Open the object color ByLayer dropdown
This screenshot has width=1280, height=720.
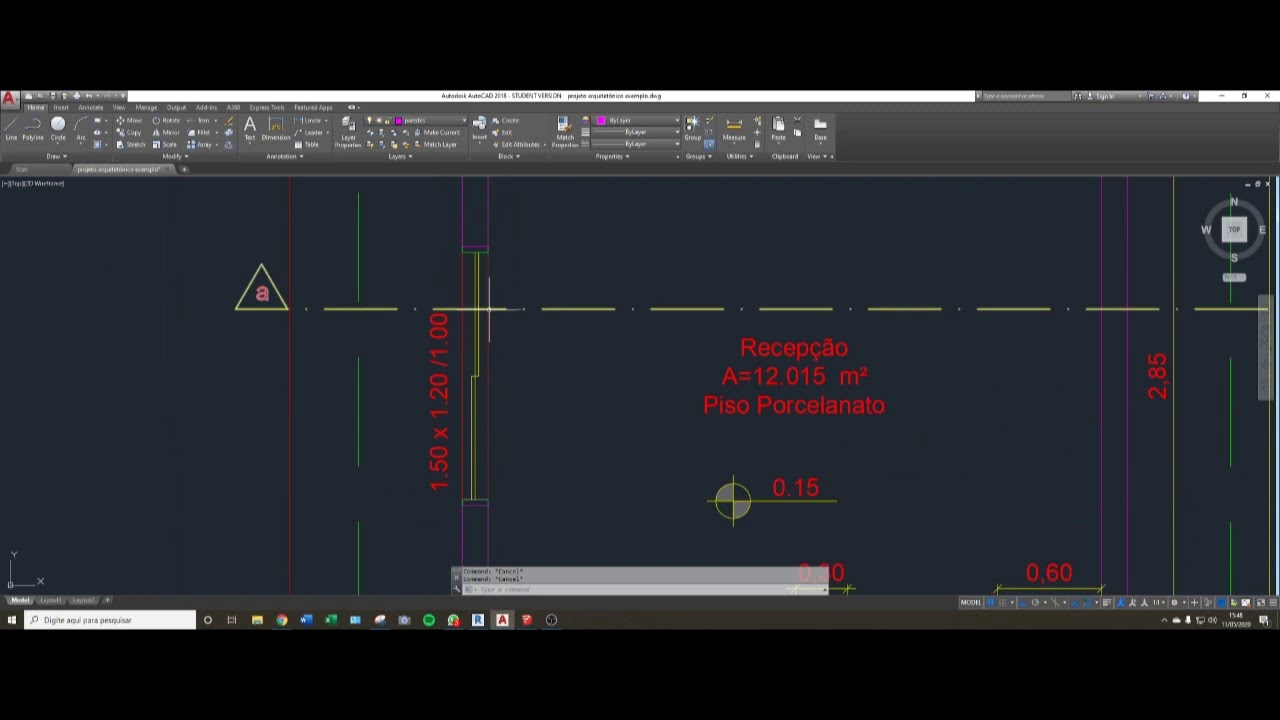(637, 120)
